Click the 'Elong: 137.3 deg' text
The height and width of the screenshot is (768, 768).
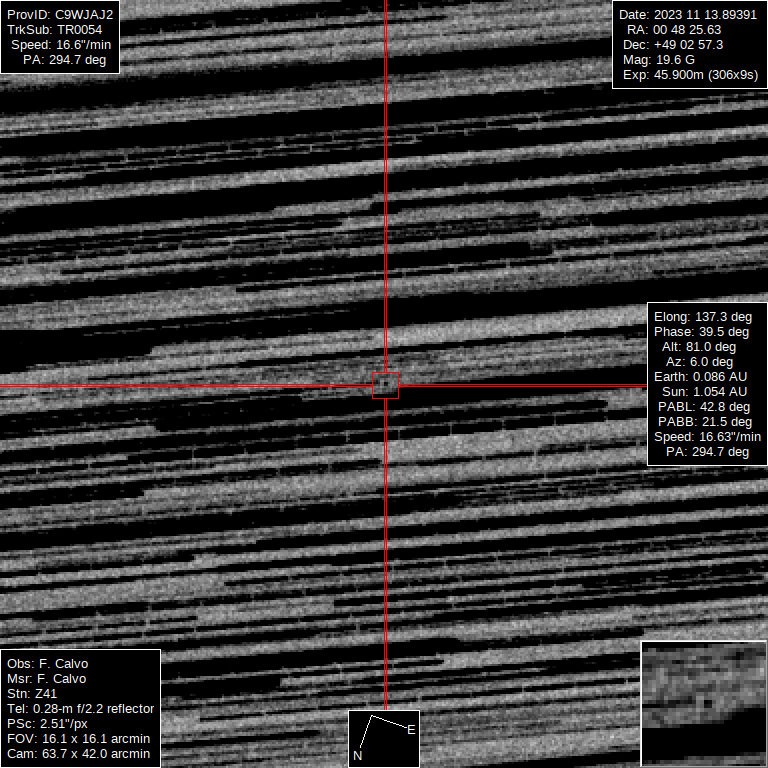point(703,317)
